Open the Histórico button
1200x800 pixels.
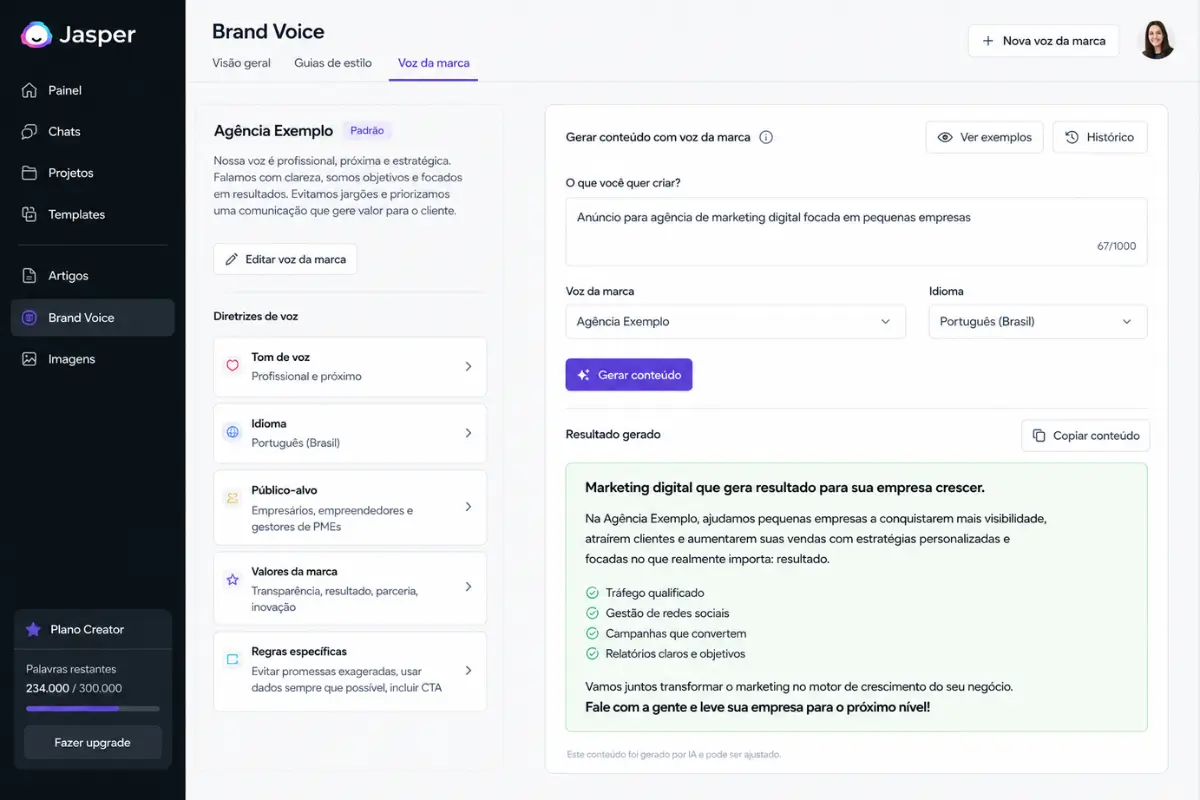[x=1100, y=137]
